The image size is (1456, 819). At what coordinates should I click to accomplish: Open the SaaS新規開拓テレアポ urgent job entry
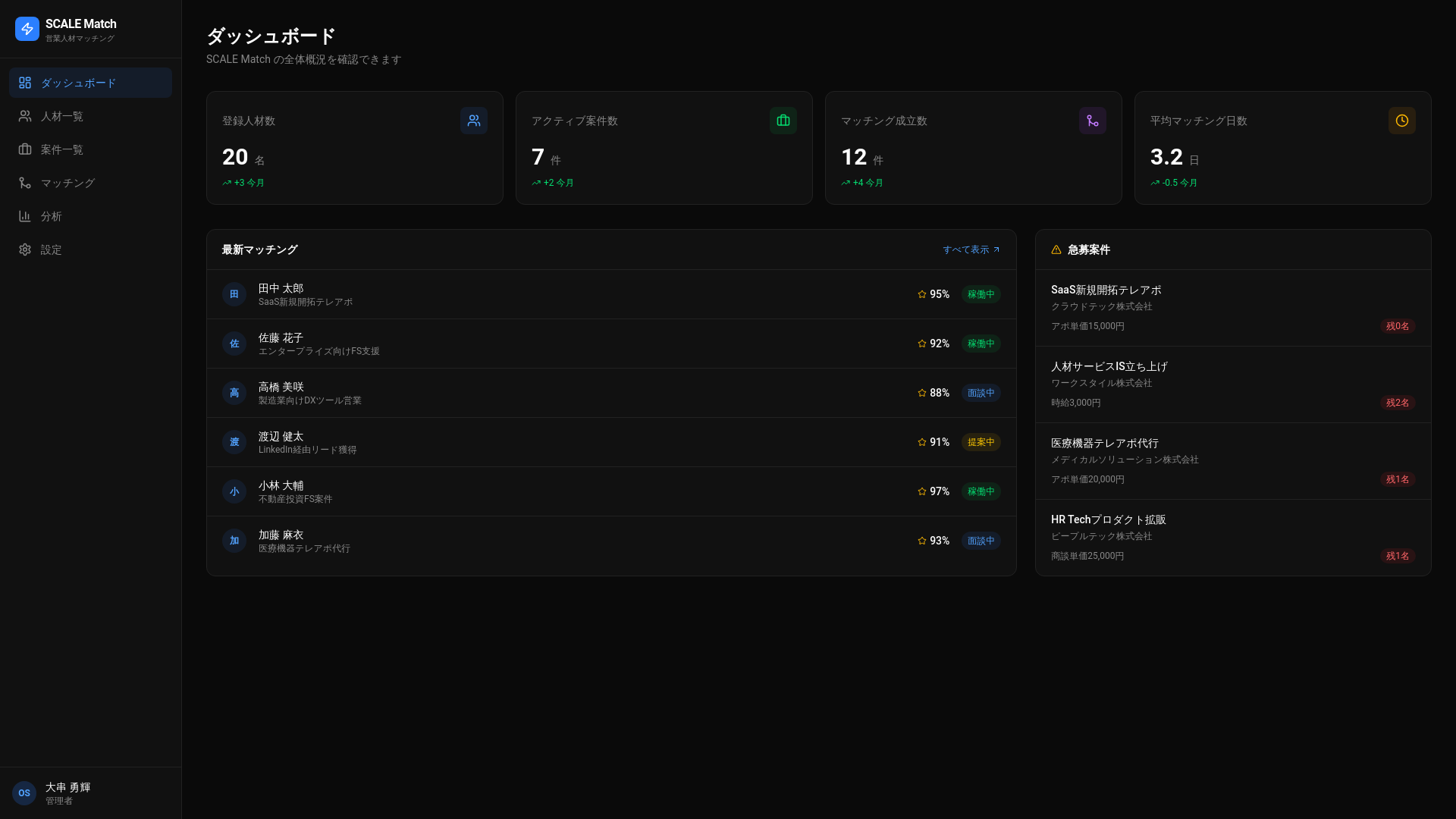[1233, 308]
